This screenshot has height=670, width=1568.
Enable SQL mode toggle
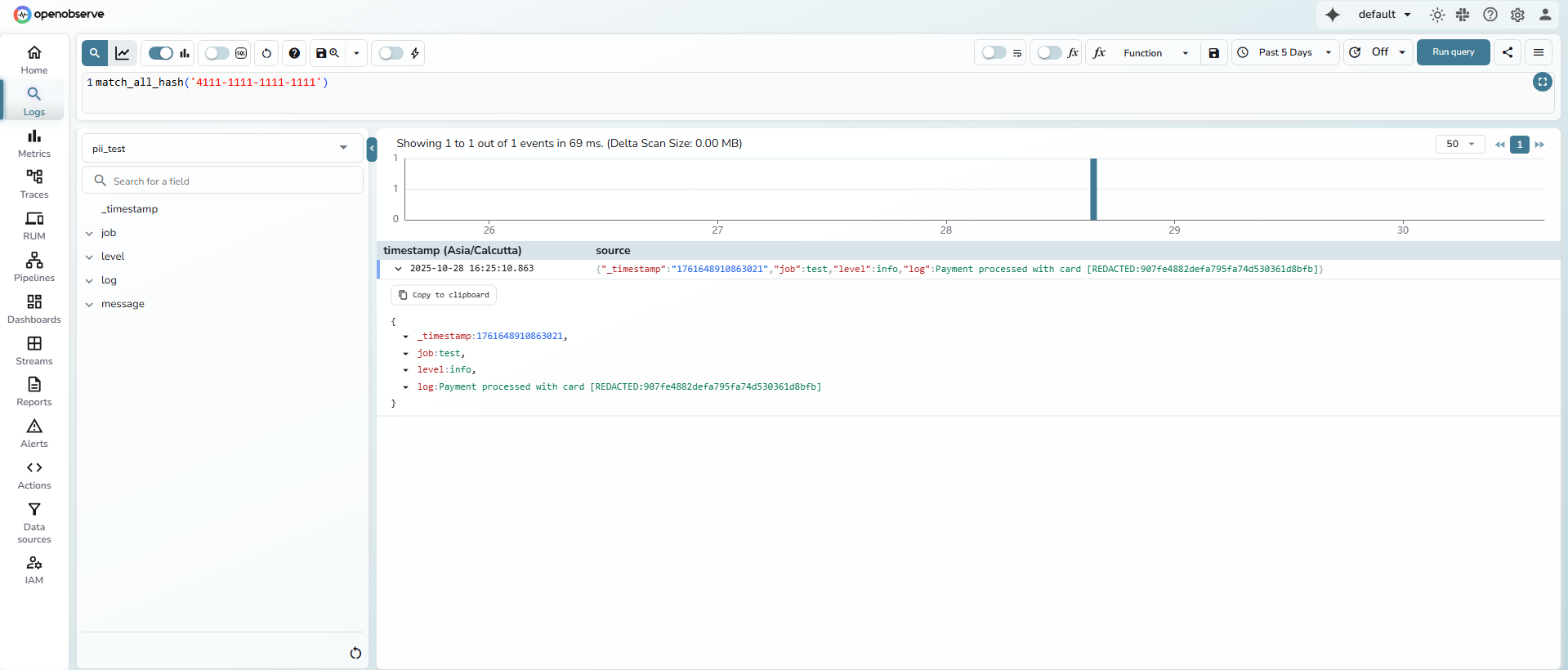click(x=217, y=53)
